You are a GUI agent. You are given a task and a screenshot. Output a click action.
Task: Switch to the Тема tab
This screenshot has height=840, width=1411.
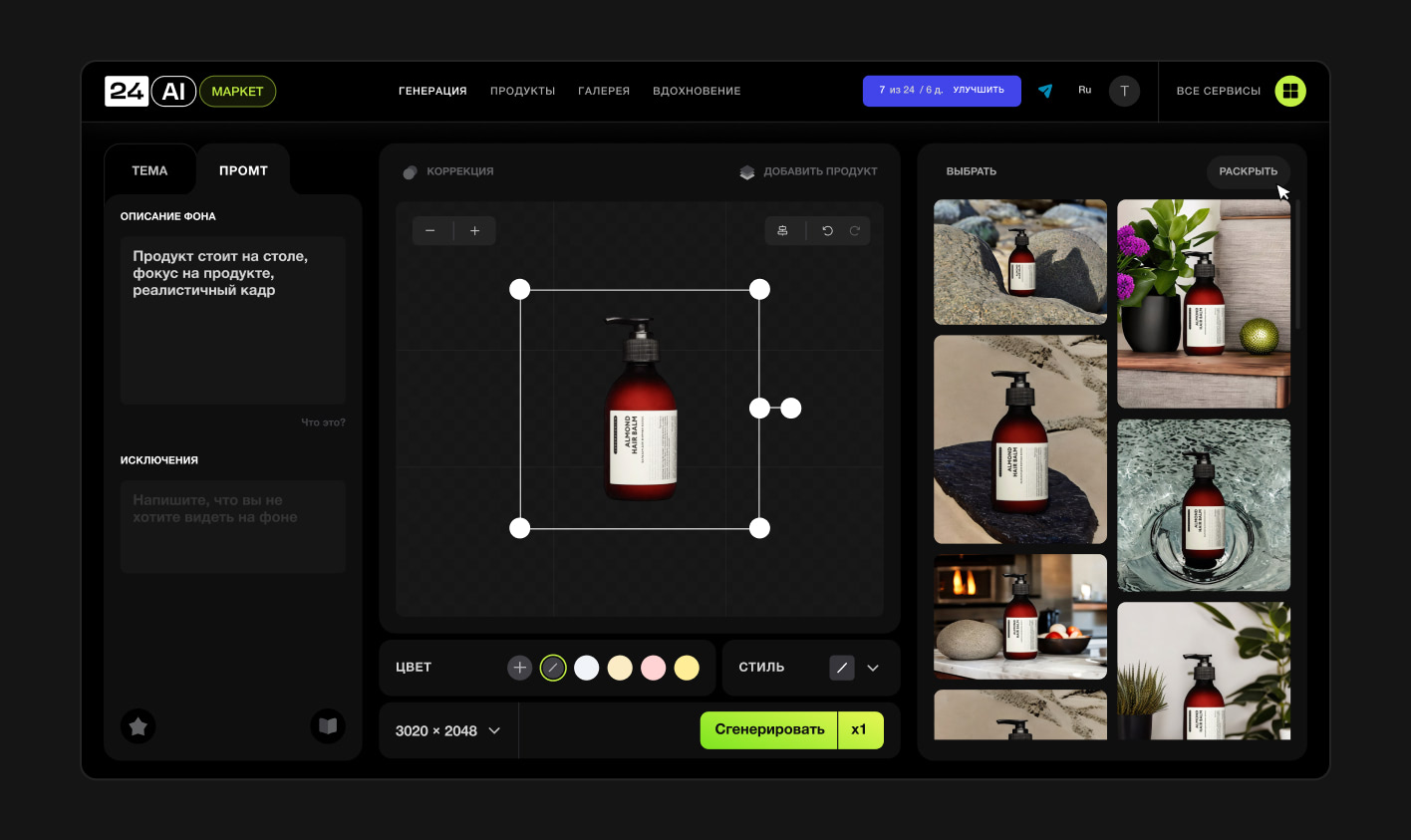(149, 170)
